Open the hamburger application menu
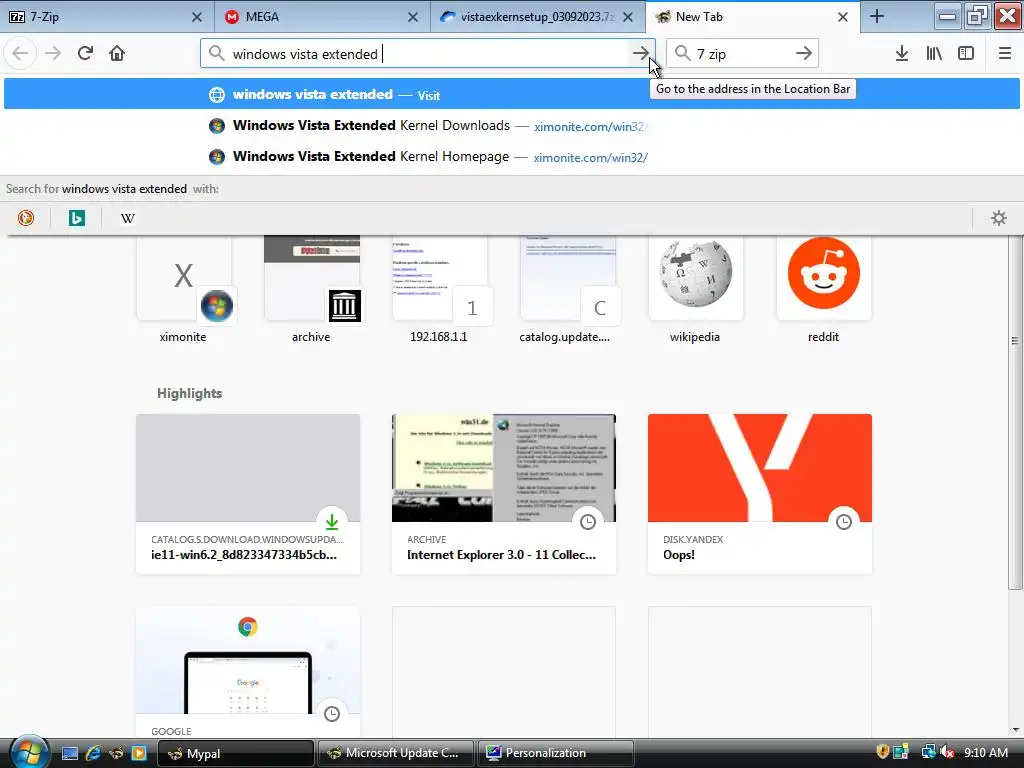 1005,54
